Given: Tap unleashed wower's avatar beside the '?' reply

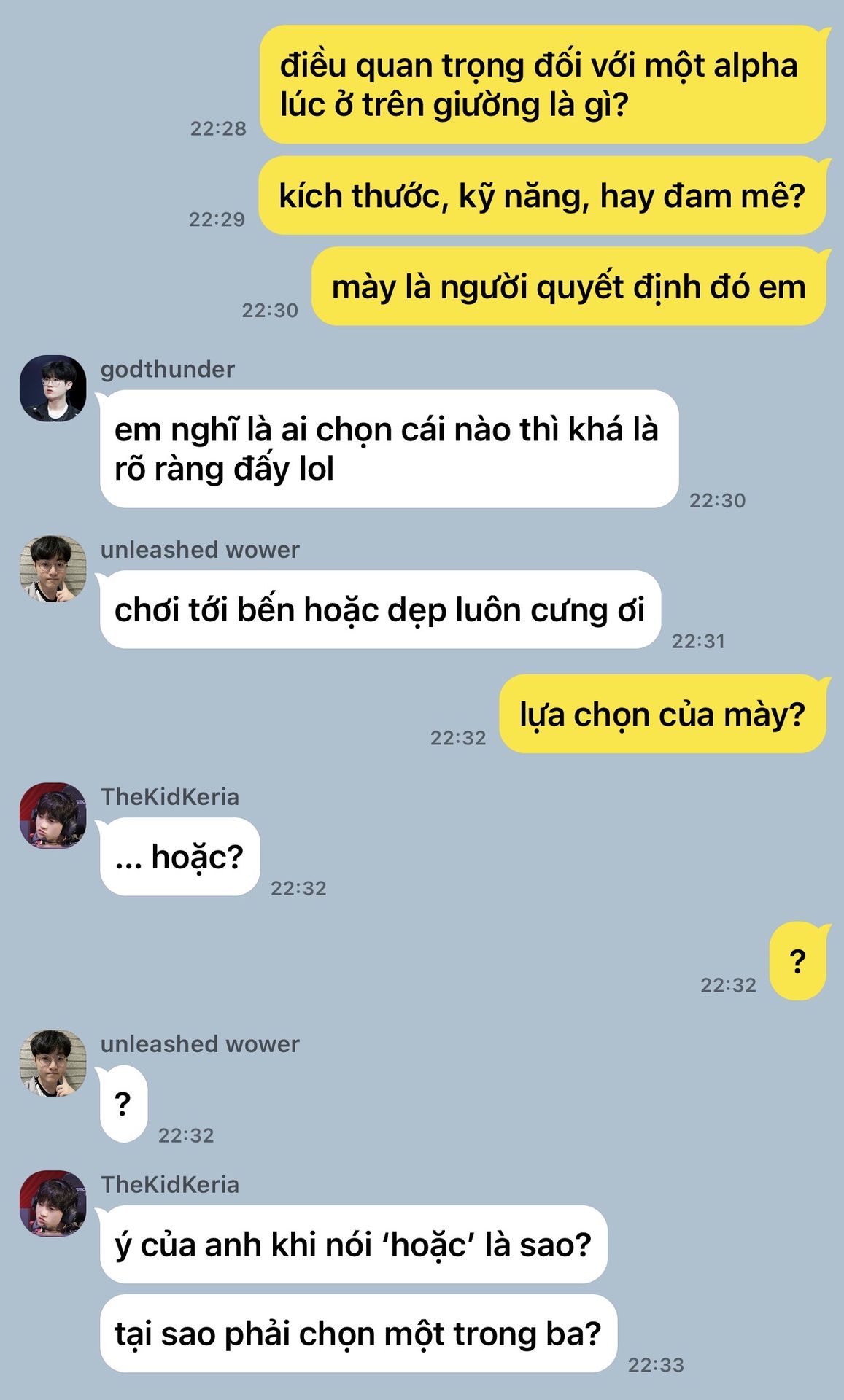Looking at the screenshot, I should (53, 1063).
